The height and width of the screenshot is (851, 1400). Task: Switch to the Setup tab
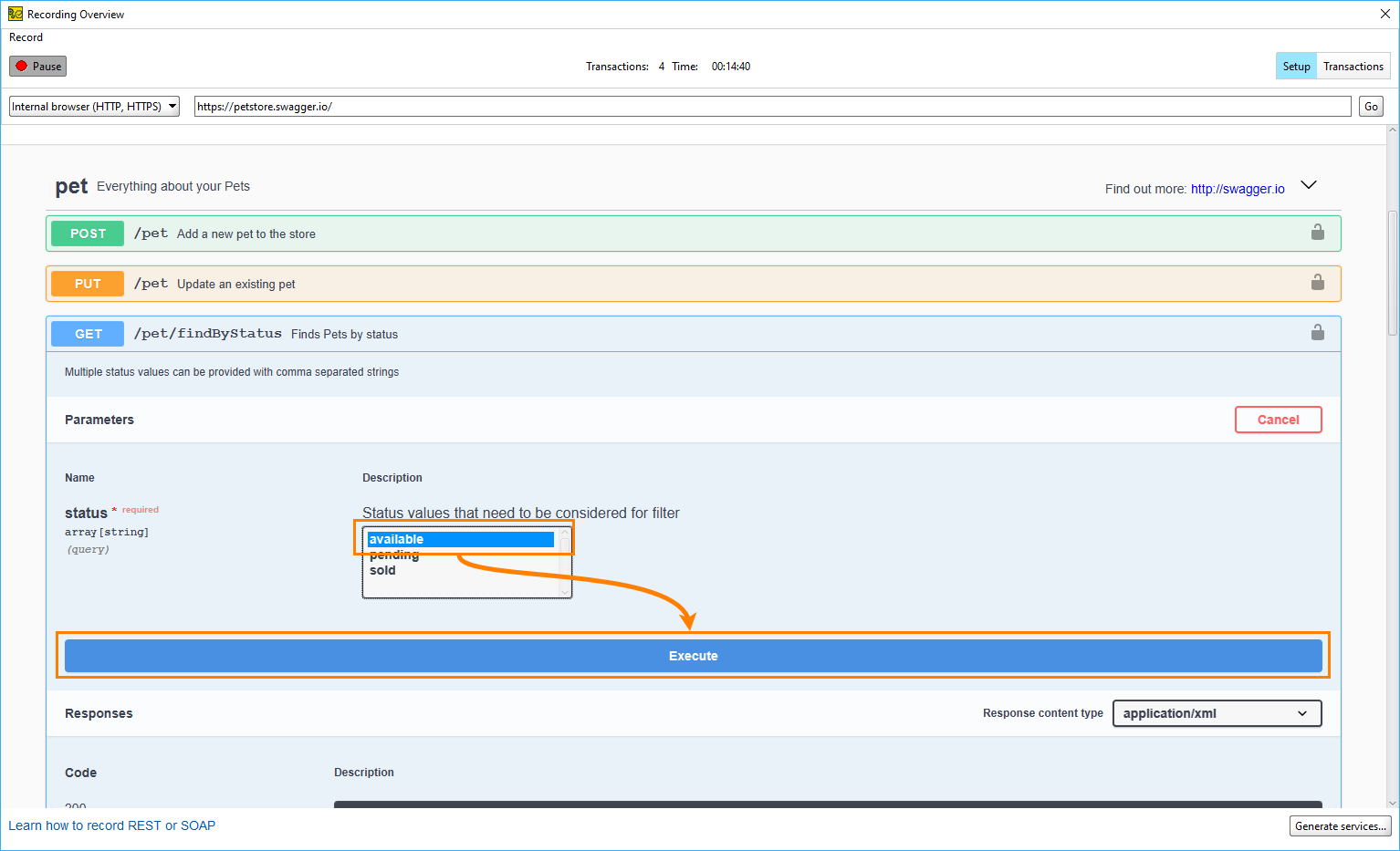pyautogui.click(x=1296, y=66)
